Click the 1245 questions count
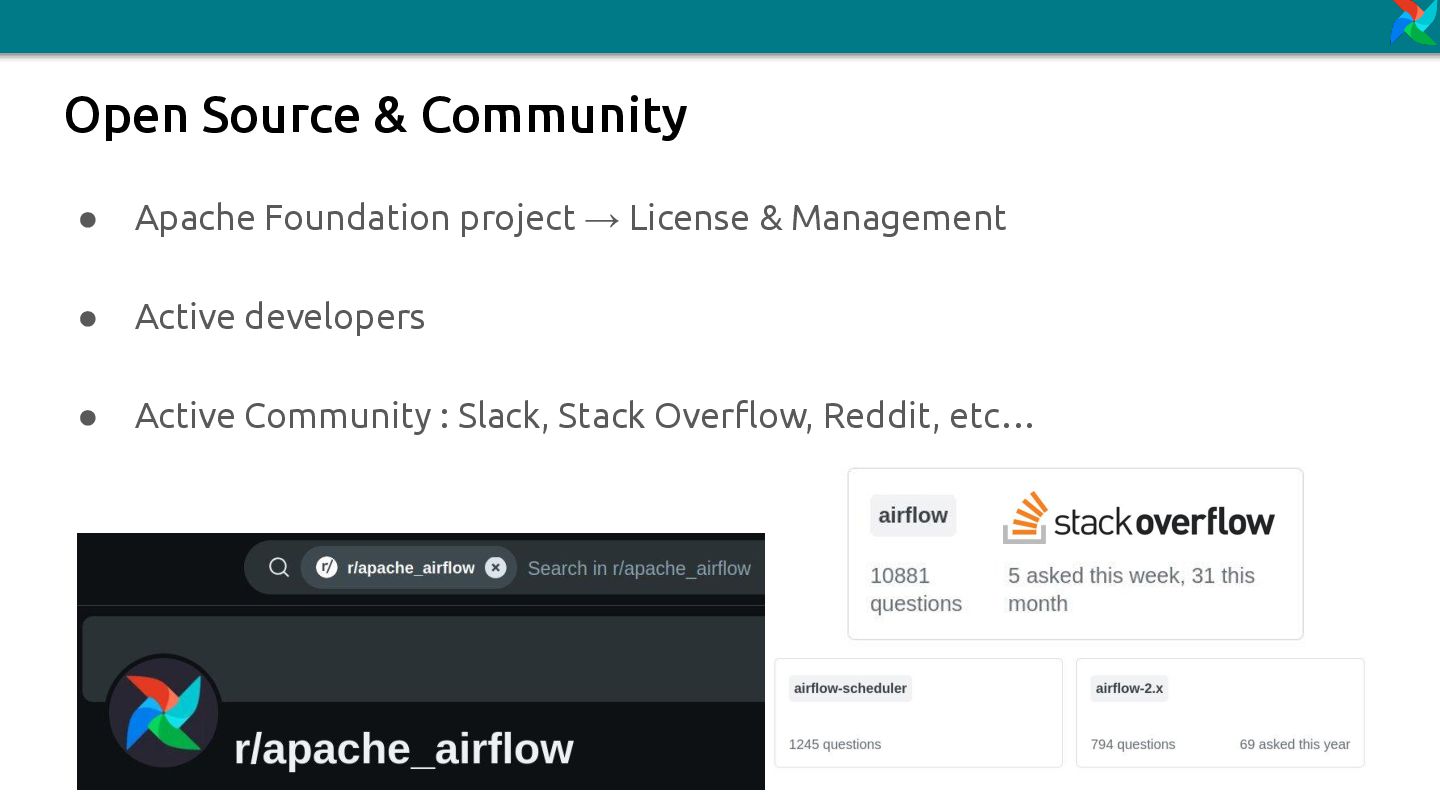This screenshot has height=810, width=1440. click(x=835, y=744)
